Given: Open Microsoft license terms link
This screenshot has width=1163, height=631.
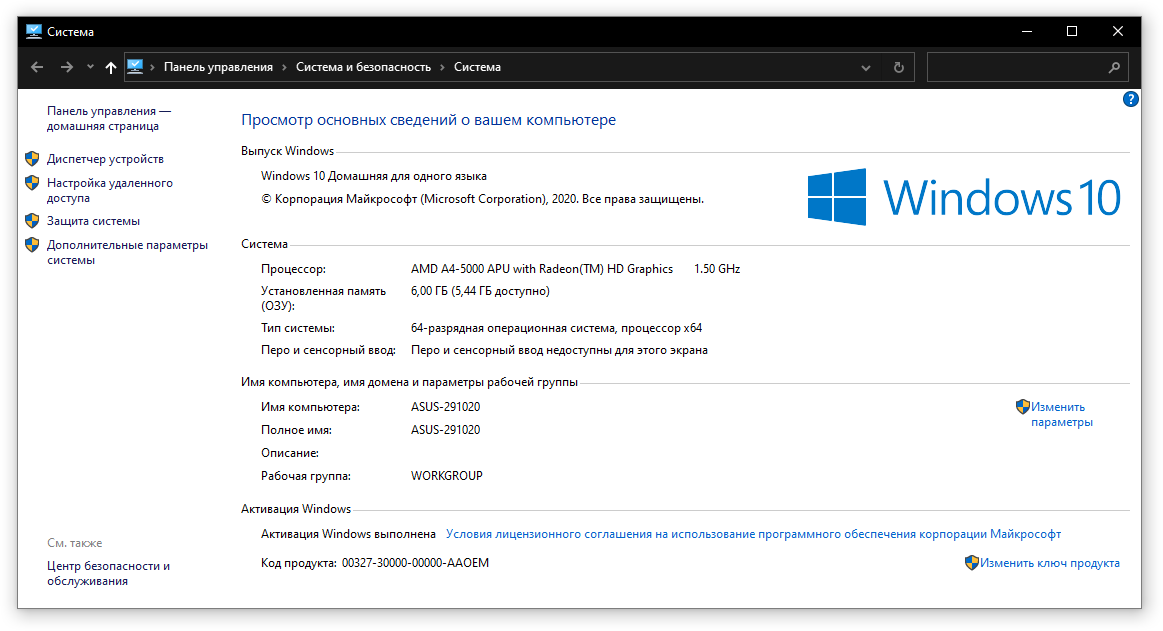Looking at the screenshot, I should (x=753, y=534).
